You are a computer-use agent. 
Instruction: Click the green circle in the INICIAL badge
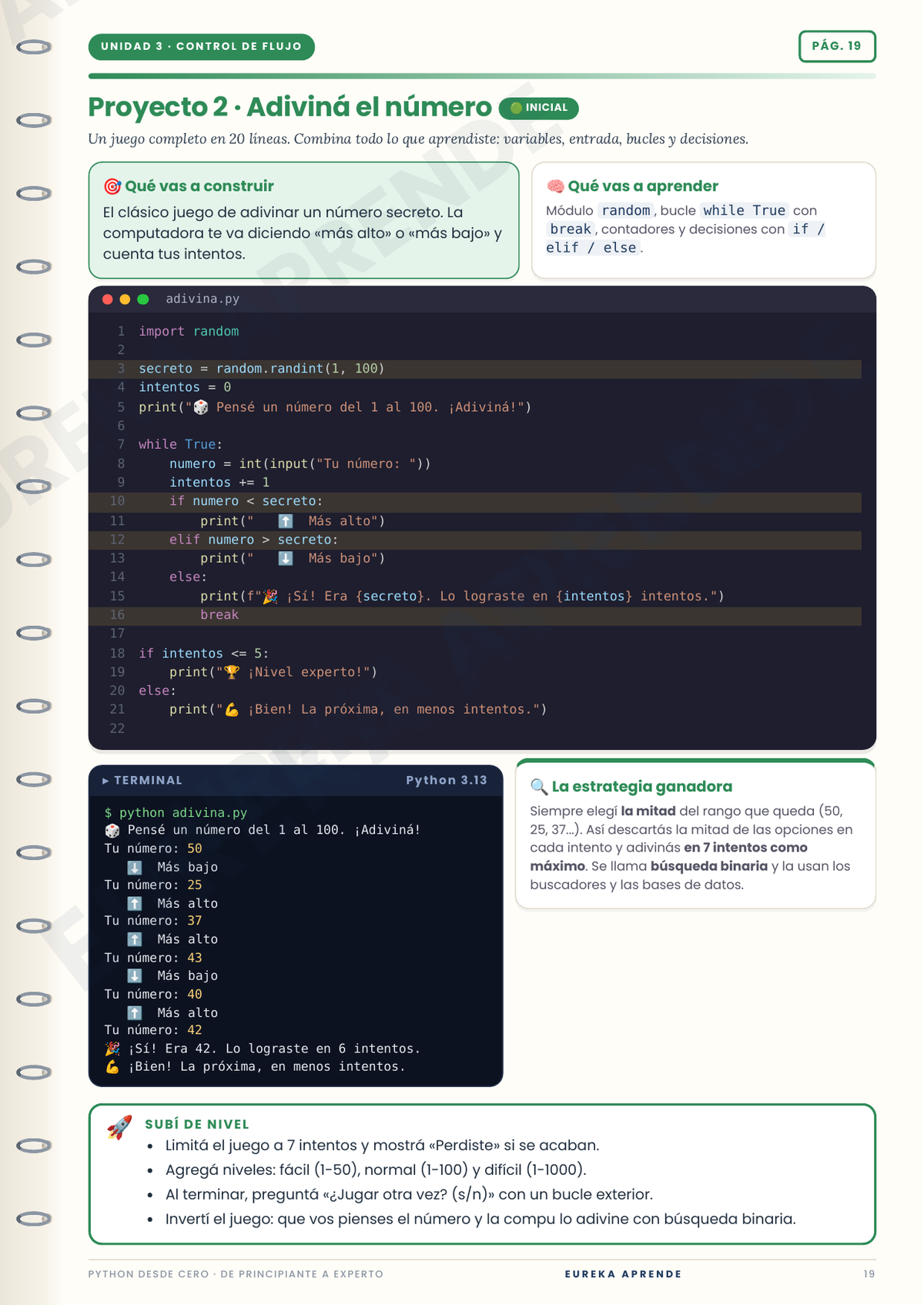517,109
